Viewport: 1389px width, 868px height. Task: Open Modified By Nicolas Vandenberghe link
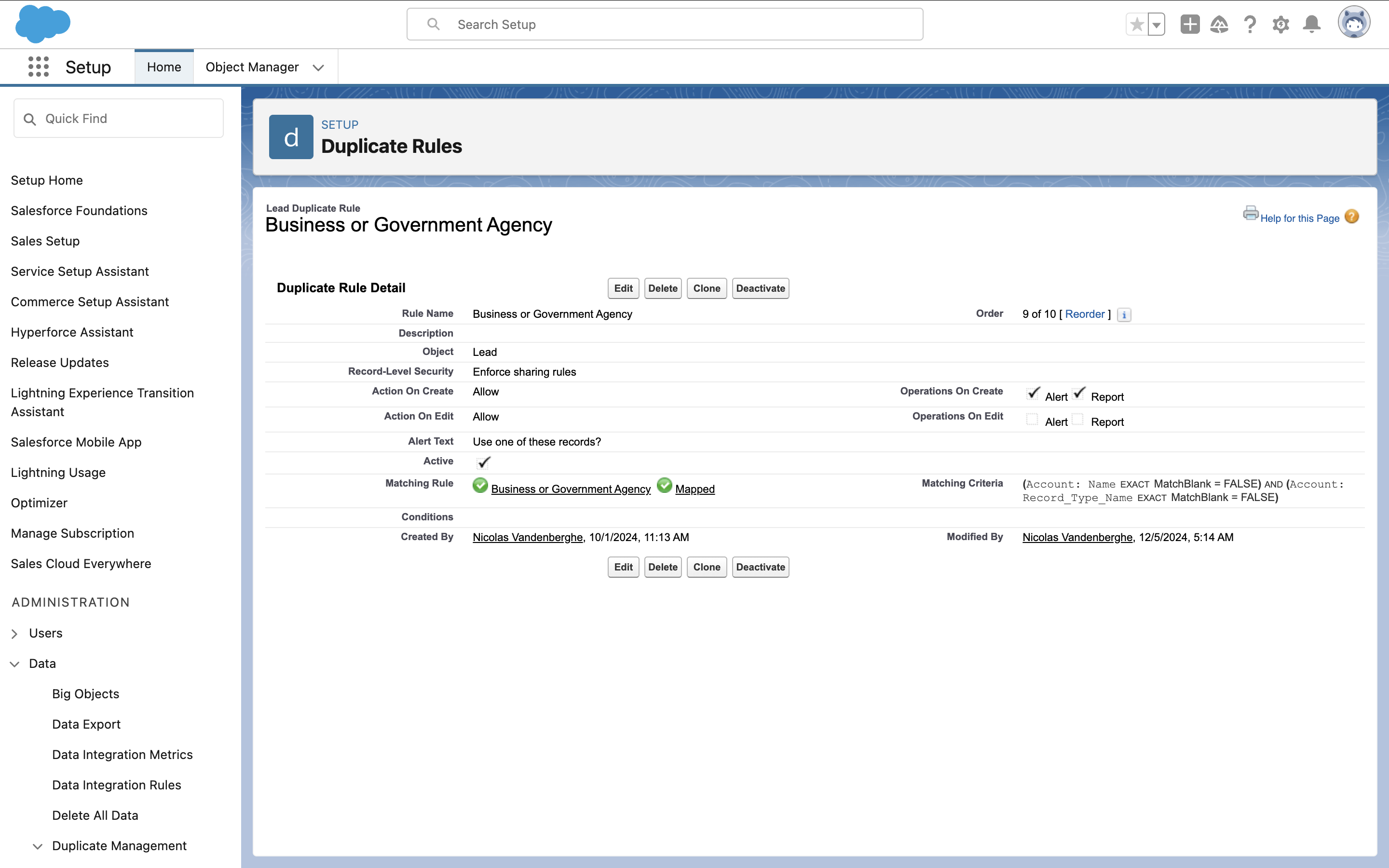[x=1077, y=537]
